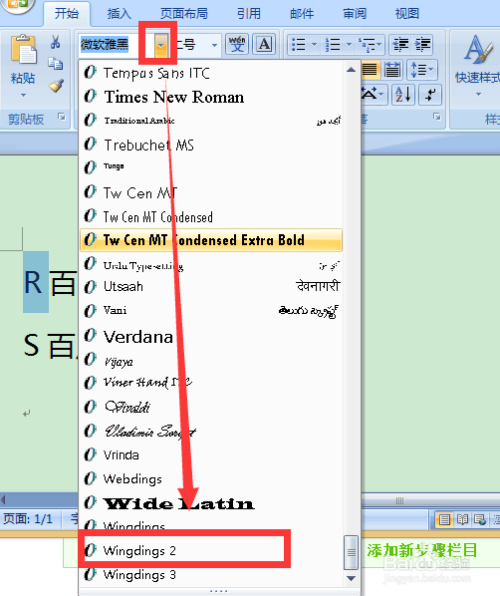Screen dimensions: 500x596
Task: Click the 添加新步骤栏目 link
Action: [x=422, y=550]
